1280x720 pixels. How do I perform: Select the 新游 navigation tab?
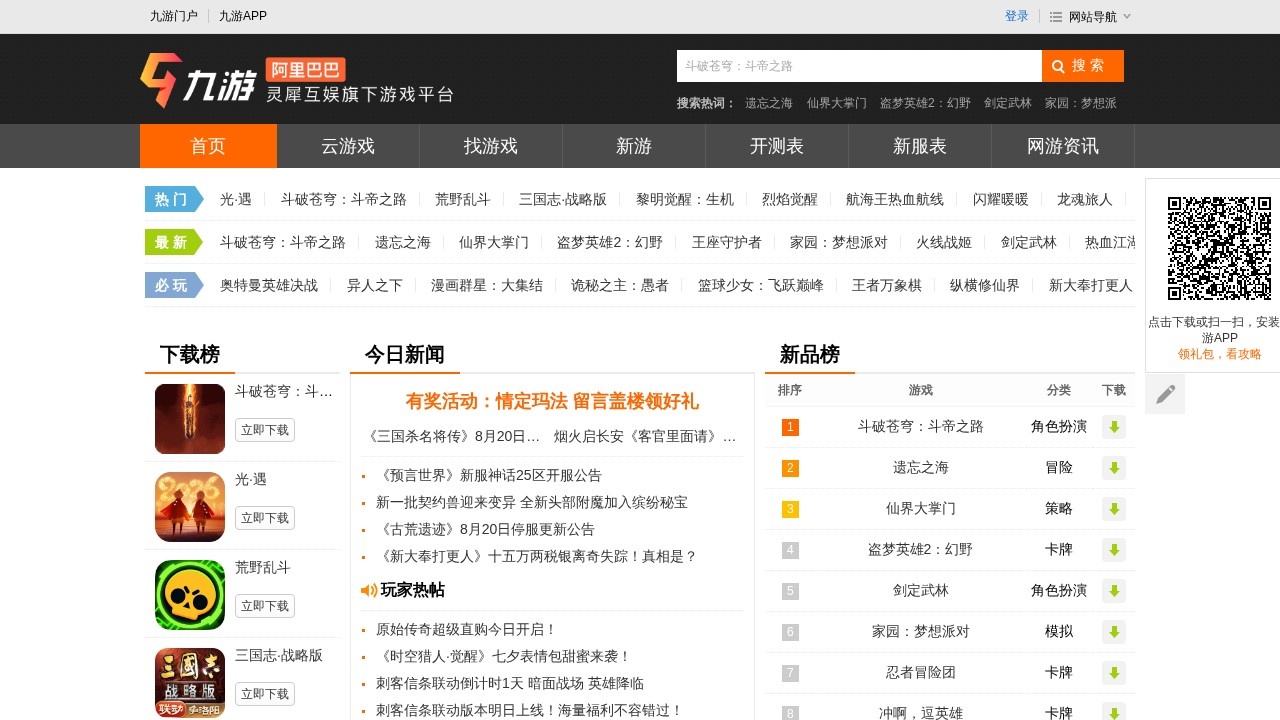634,146
